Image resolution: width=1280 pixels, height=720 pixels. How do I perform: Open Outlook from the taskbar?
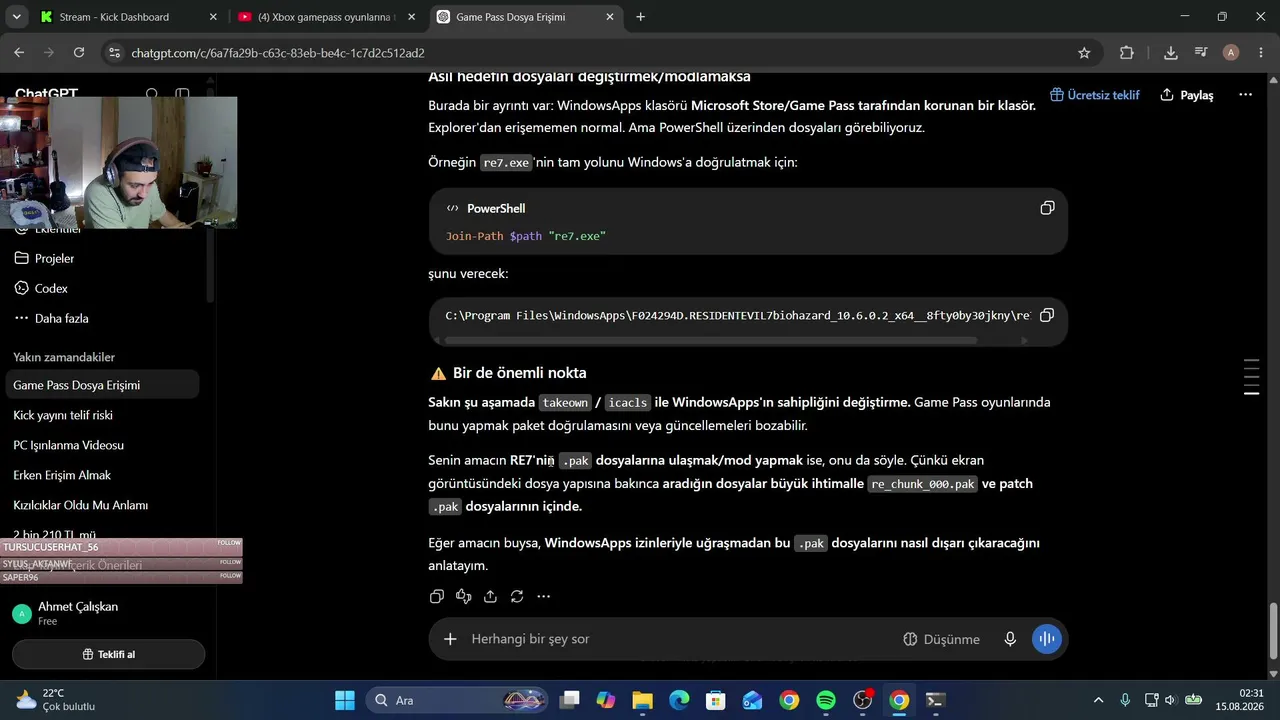[x=752, y=700]
